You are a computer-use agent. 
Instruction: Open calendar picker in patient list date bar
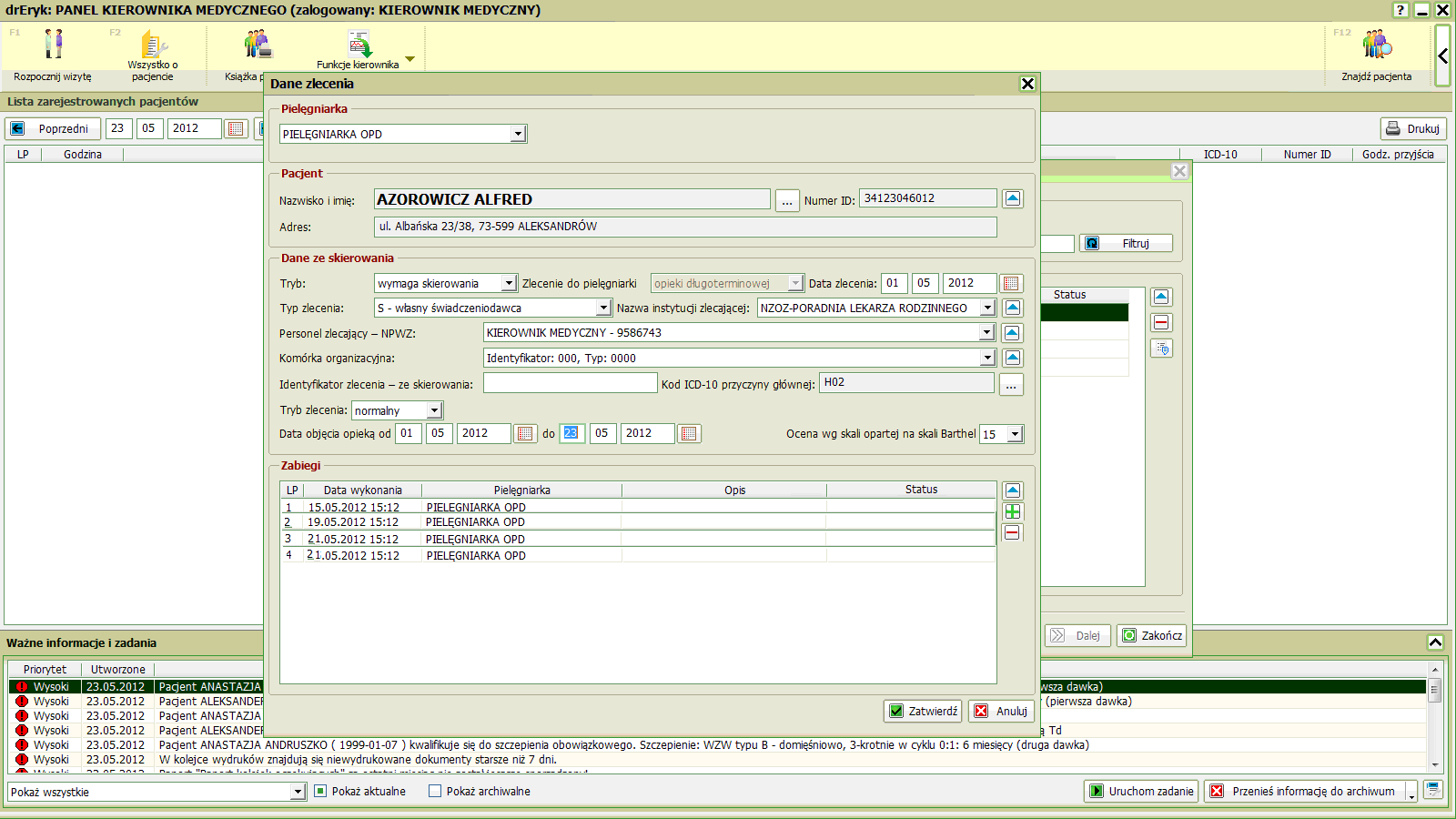[236, 128]
